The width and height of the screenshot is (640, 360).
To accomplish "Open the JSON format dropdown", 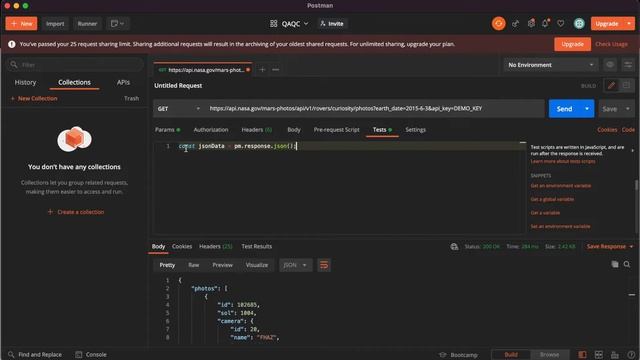I will click(x=295, y=265).
